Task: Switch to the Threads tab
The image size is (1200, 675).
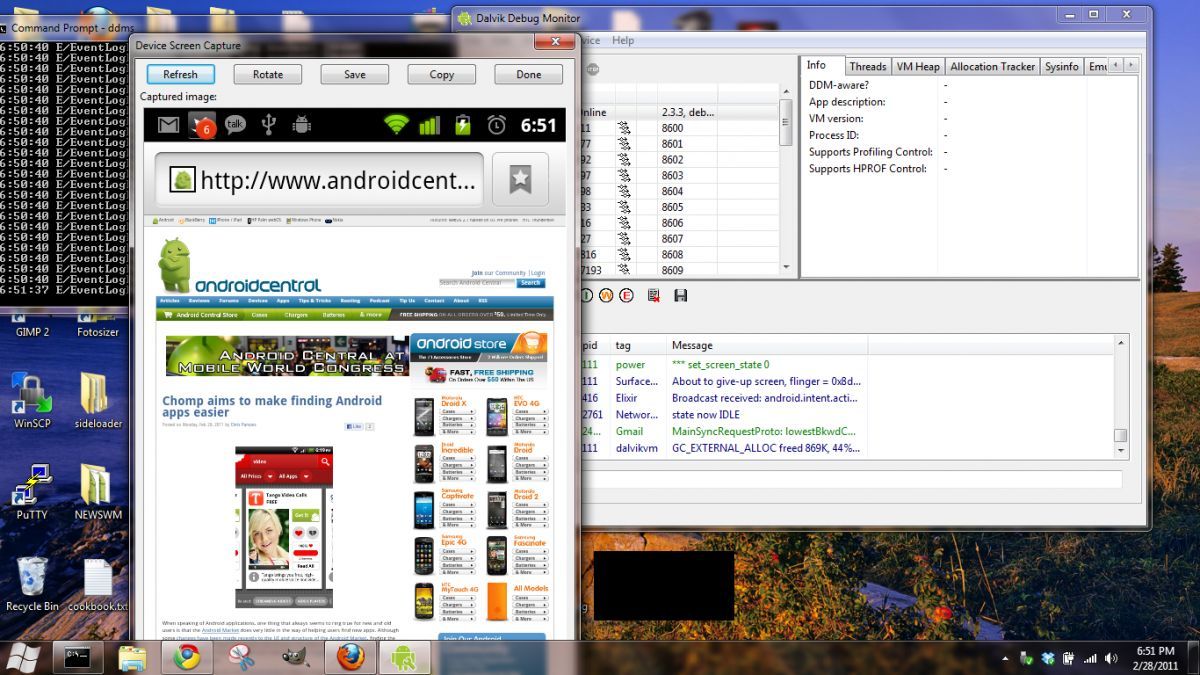Action: [867, 66]
